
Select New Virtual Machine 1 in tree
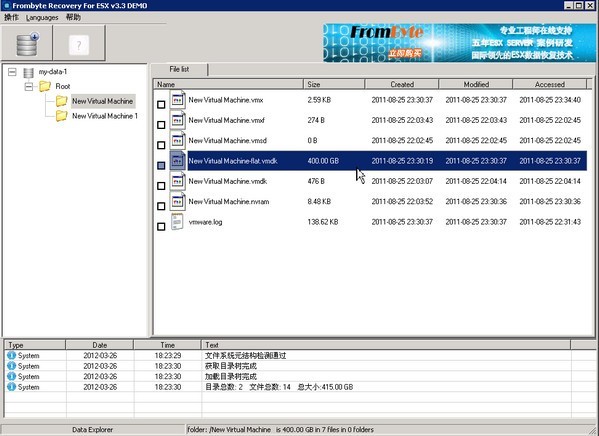point(105,116)
